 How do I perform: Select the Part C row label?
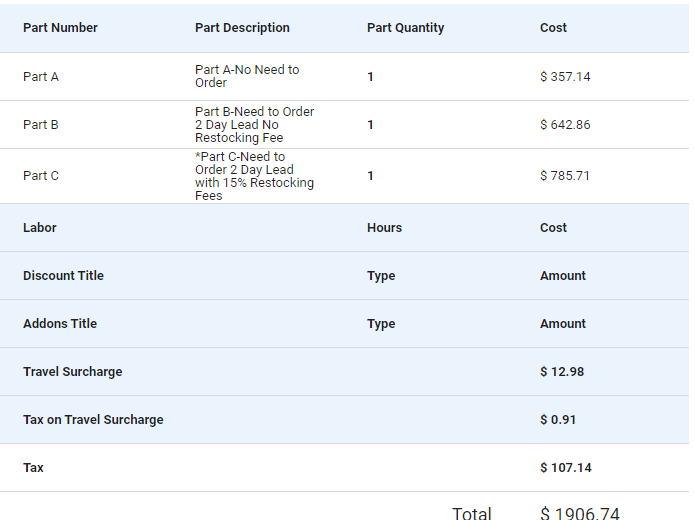pyautogui.click(x=41, y=176)
